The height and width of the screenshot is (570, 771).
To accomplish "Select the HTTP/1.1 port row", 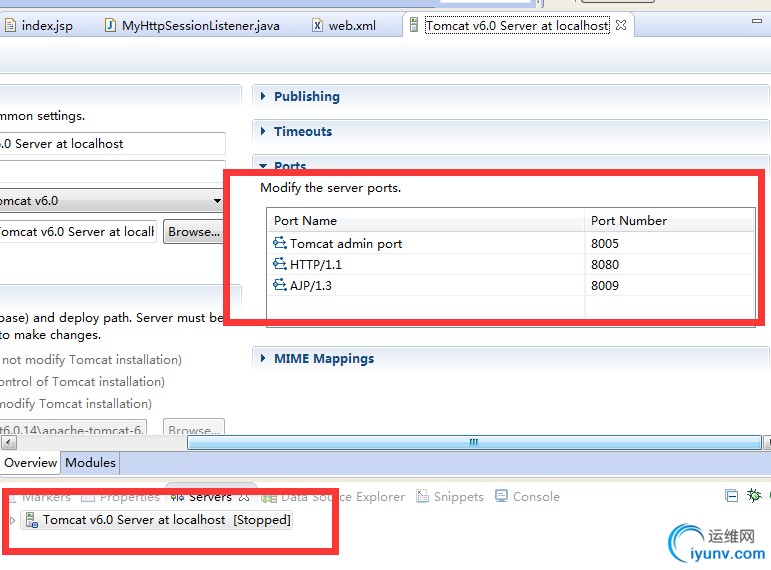I will 511,265.
